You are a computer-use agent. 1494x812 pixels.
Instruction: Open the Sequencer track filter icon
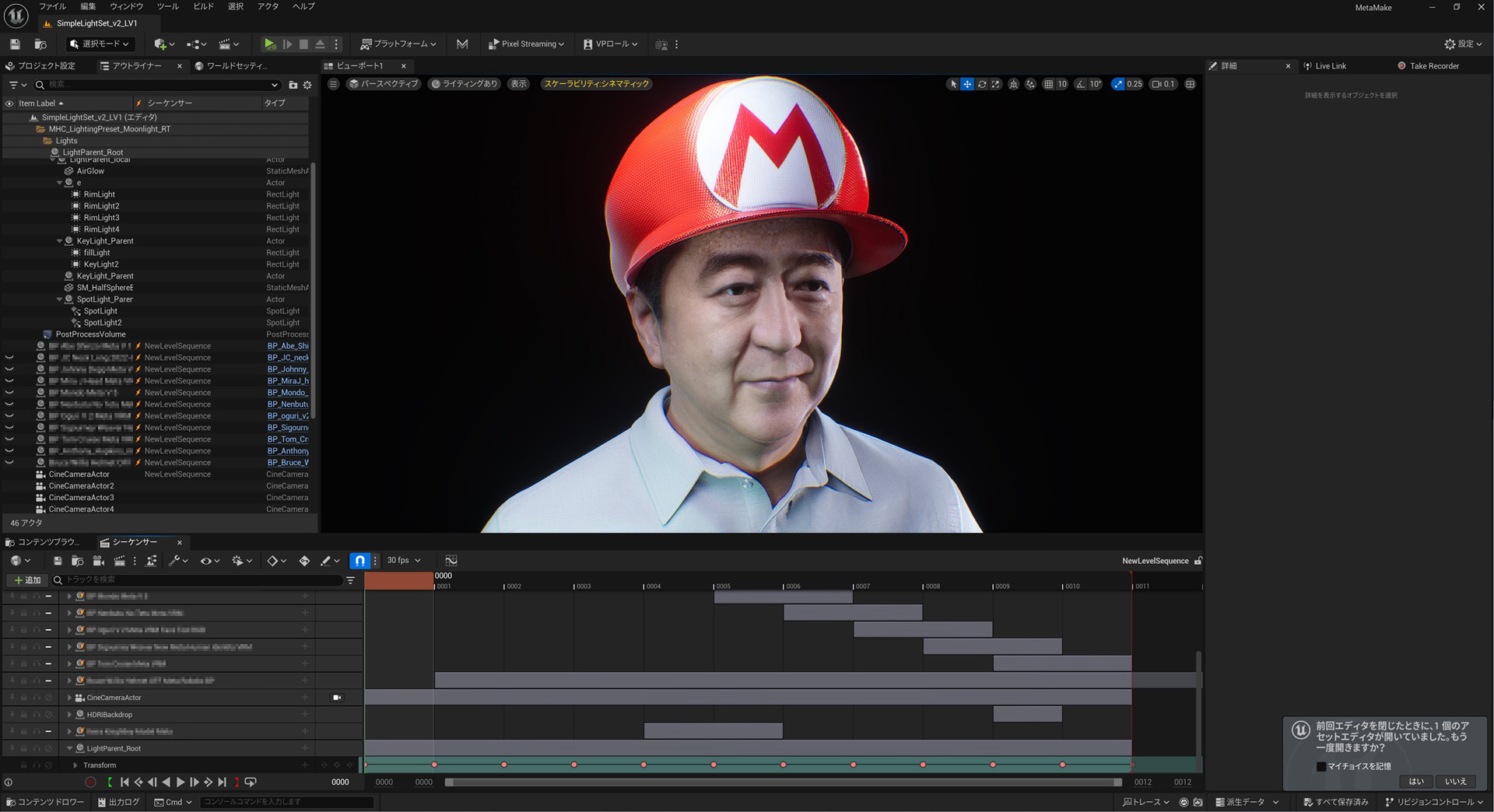coord(351,580)
